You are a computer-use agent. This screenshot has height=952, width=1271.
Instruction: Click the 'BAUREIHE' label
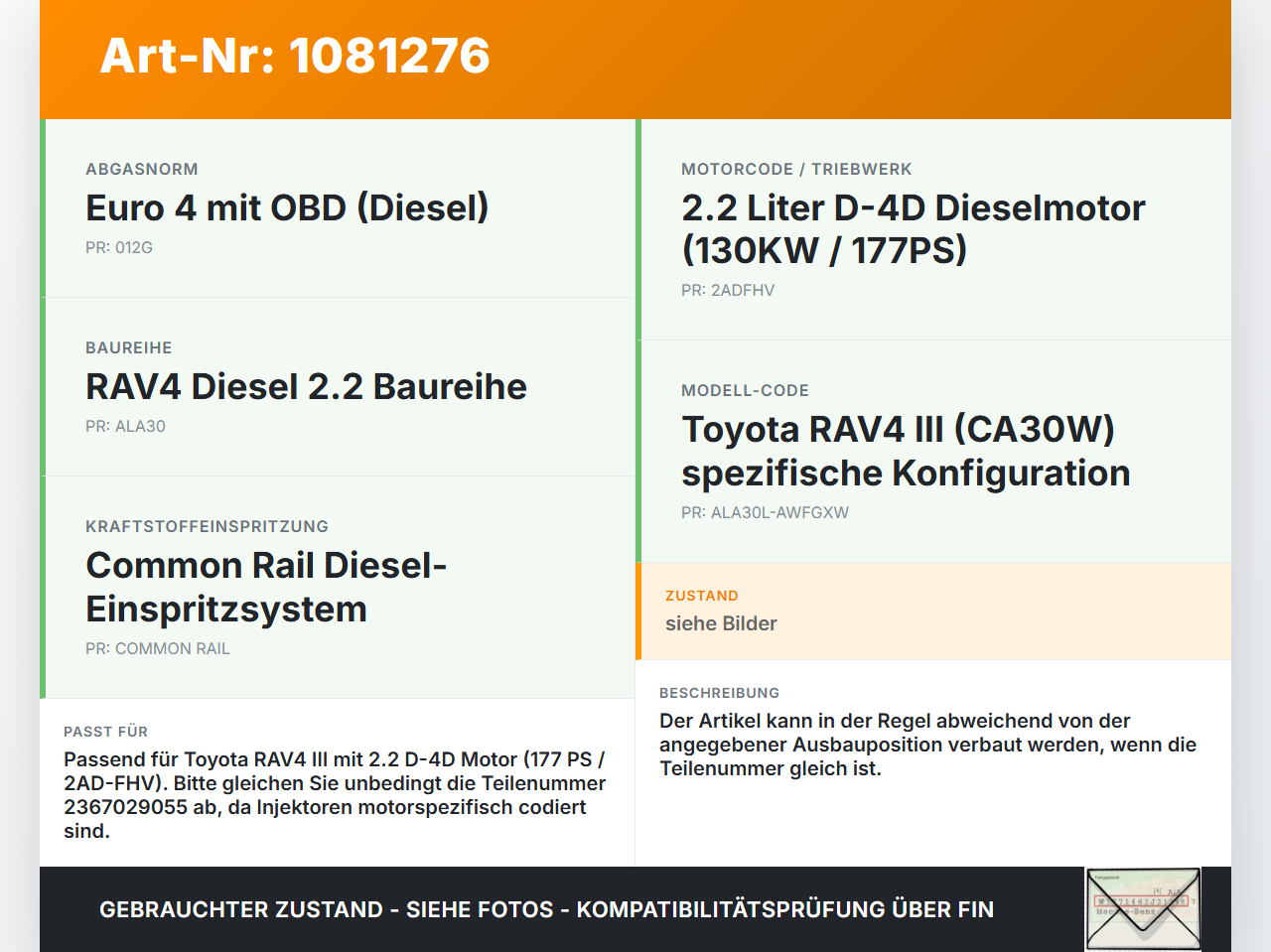[x=129, y=347]
